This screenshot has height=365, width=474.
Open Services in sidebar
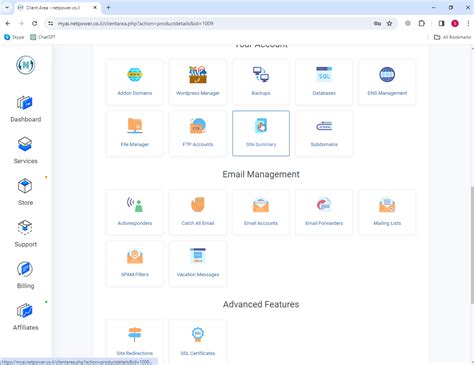coord(26,151)
